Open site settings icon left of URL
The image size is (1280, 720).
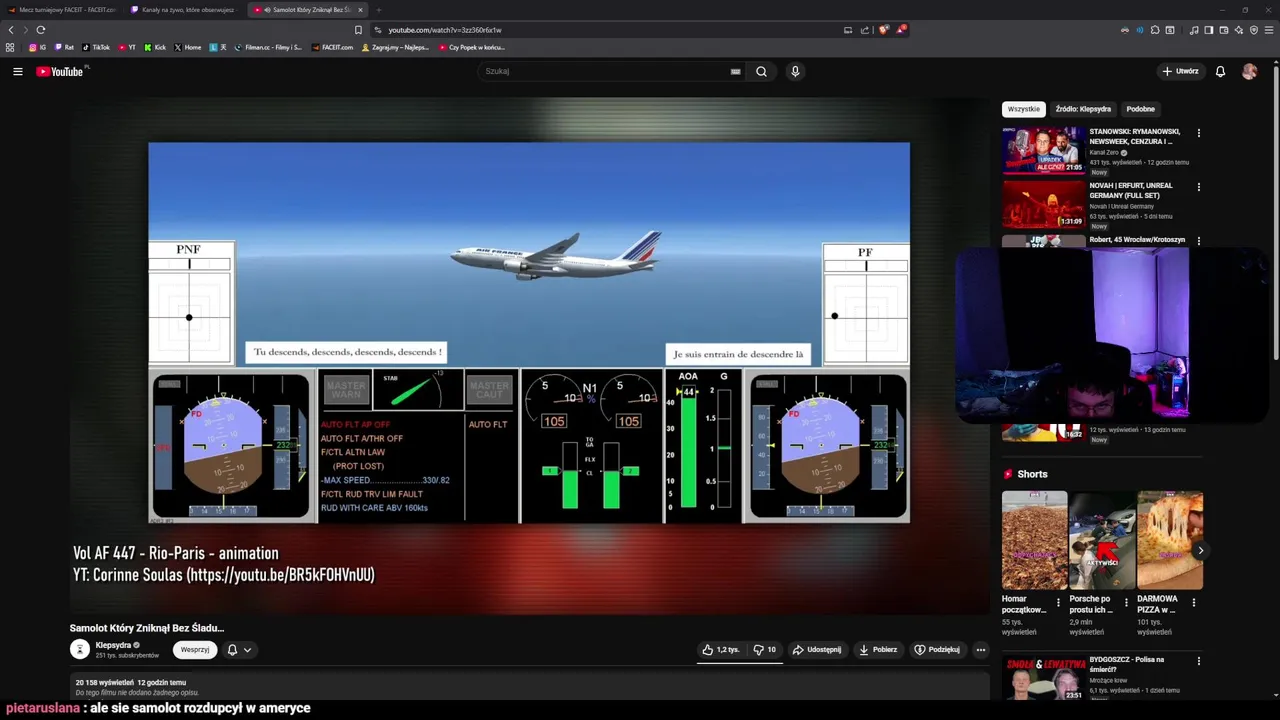point(377,30)
